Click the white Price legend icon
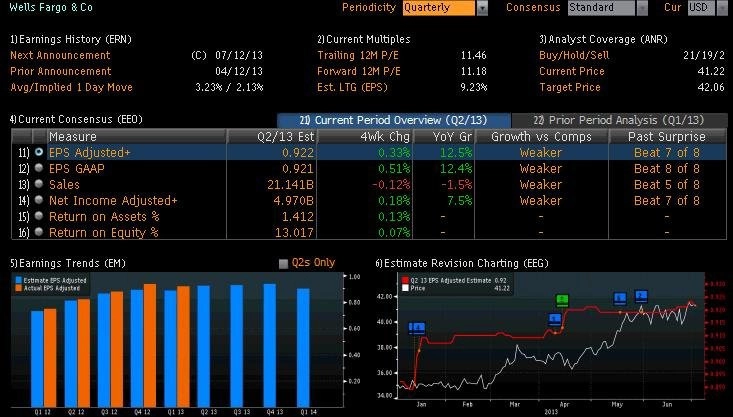The width and height of the screenshot is (733, 417). (x=404, y=288)
